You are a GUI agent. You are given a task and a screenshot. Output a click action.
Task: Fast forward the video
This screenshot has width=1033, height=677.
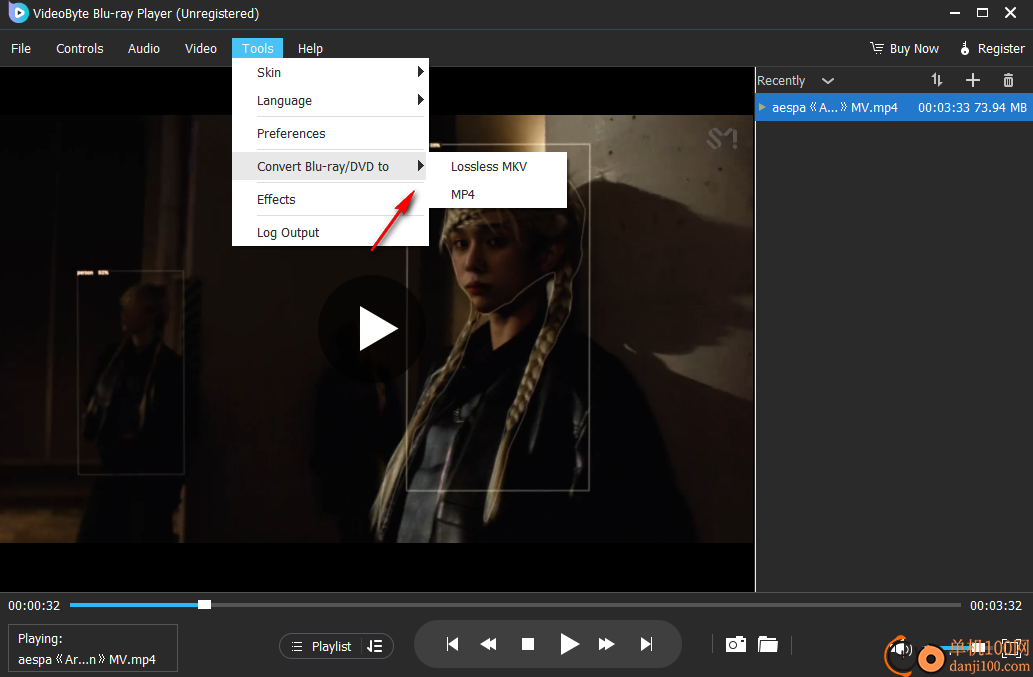(x=606, y=644)
